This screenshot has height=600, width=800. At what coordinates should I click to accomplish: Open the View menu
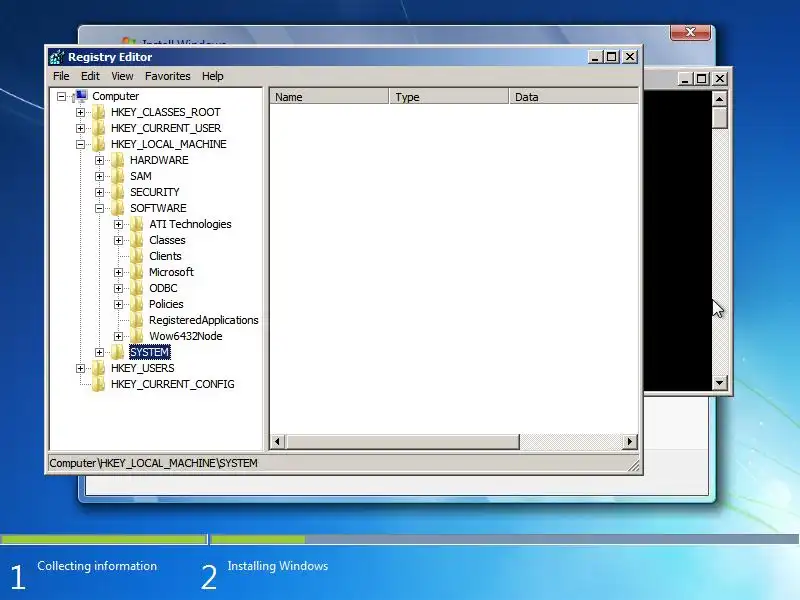tap(122, 76)
